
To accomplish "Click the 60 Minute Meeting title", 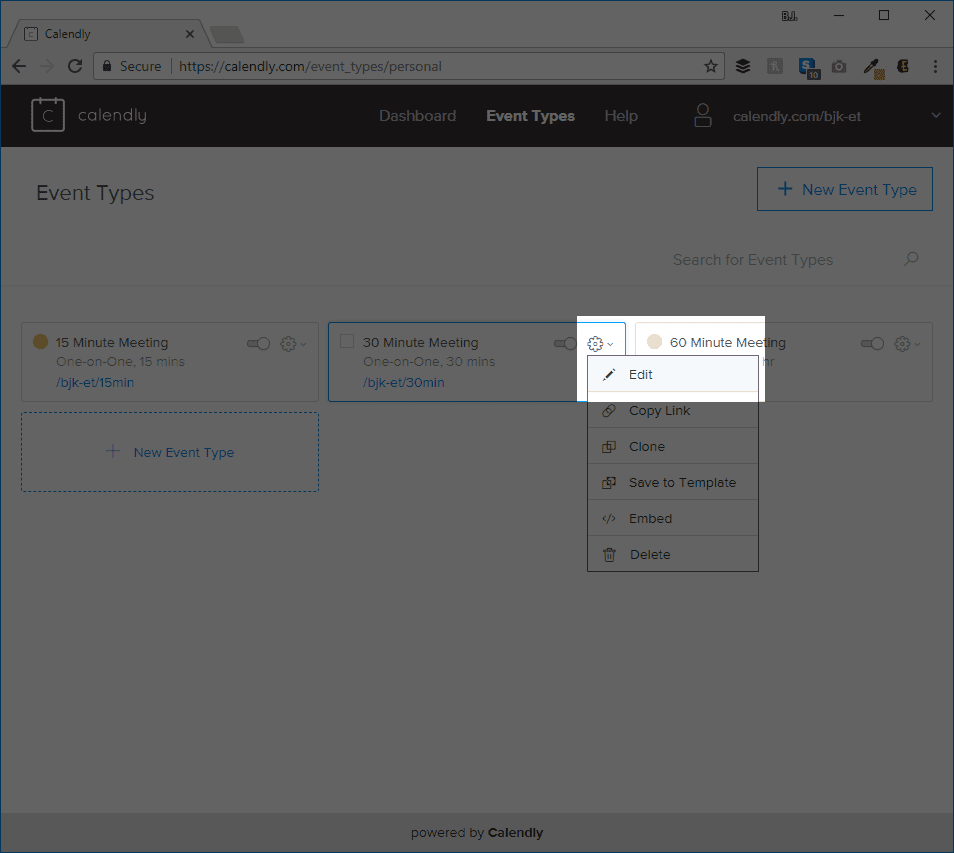I will coord(728,343).
